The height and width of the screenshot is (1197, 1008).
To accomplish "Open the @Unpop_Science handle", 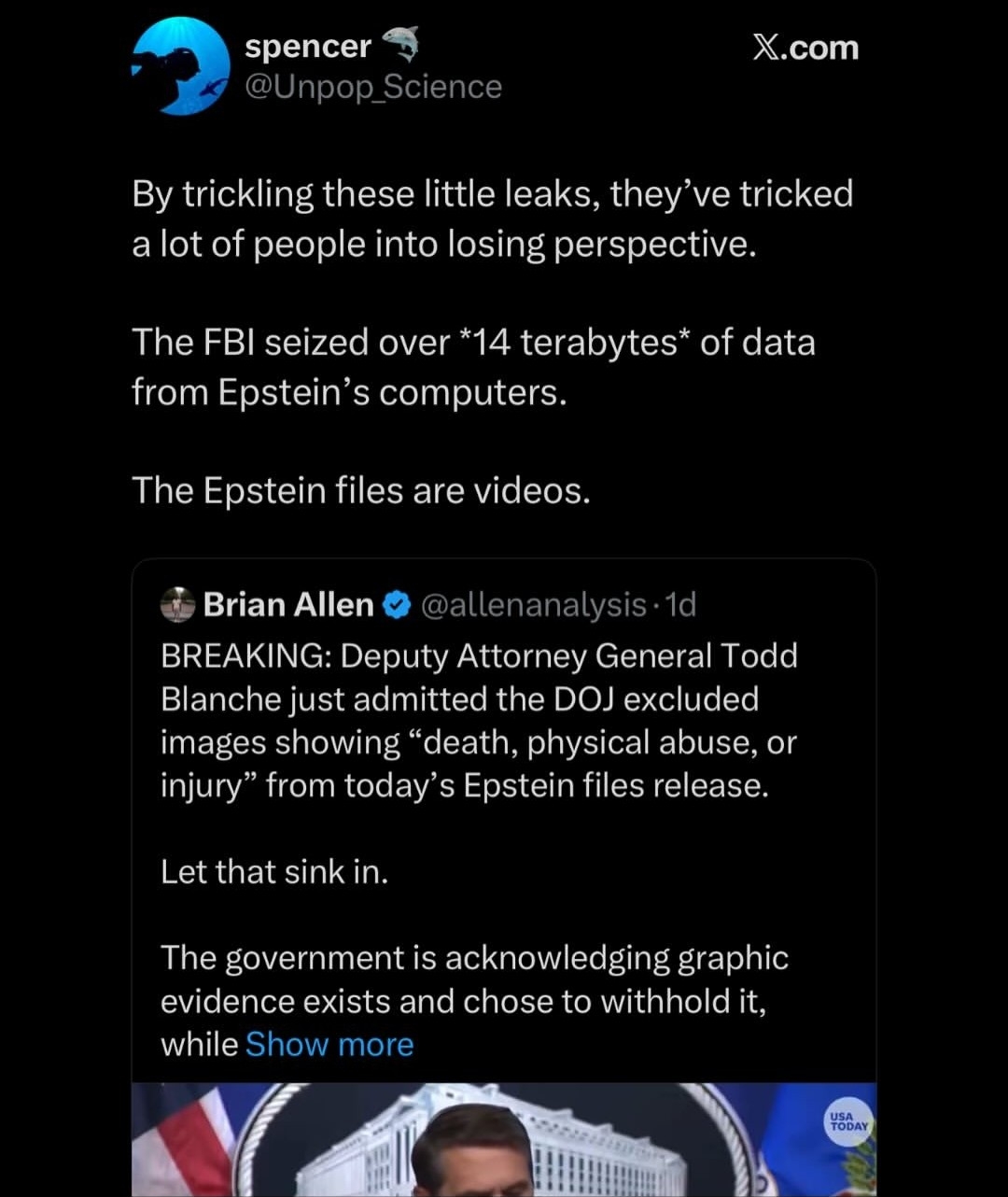I will [x=373, y=87].
